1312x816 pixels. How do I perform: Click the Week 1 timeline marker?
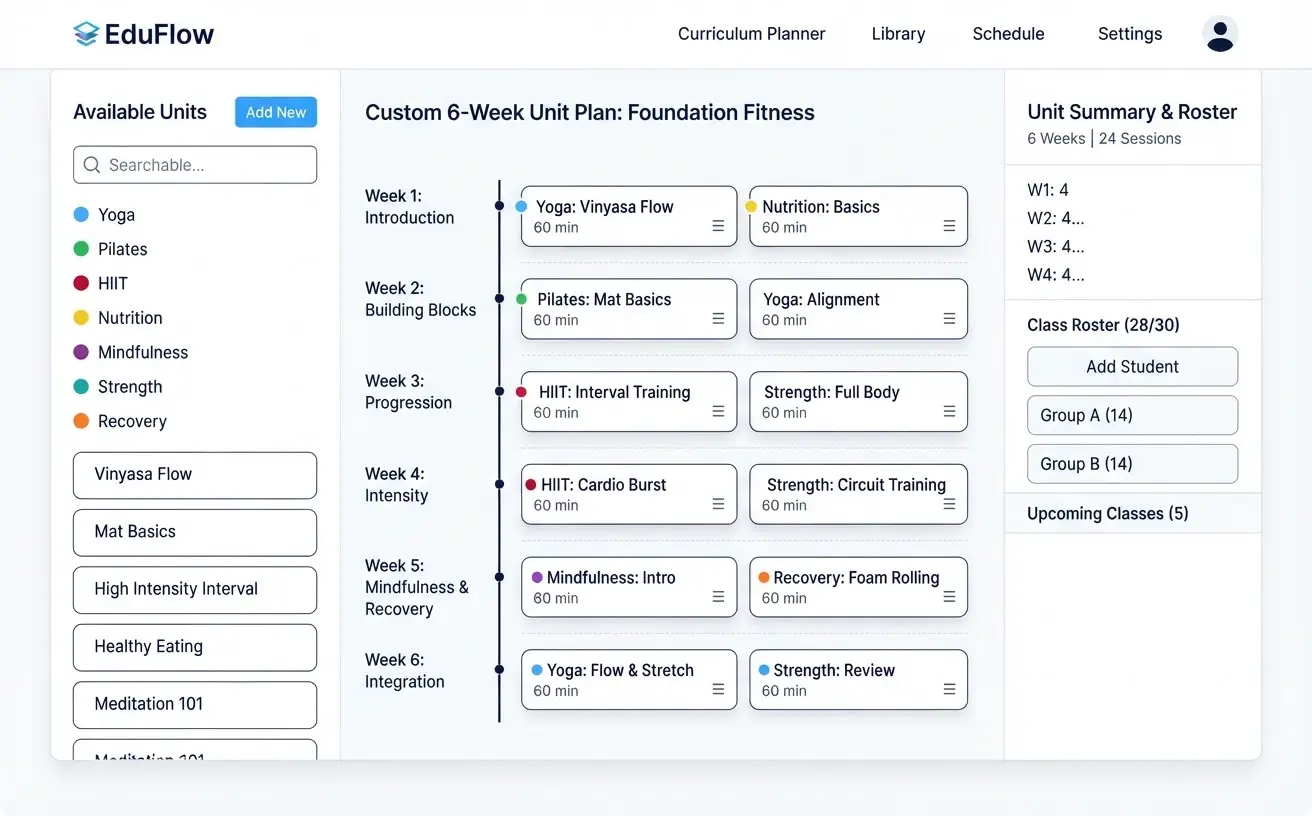[x=499, y=206]
